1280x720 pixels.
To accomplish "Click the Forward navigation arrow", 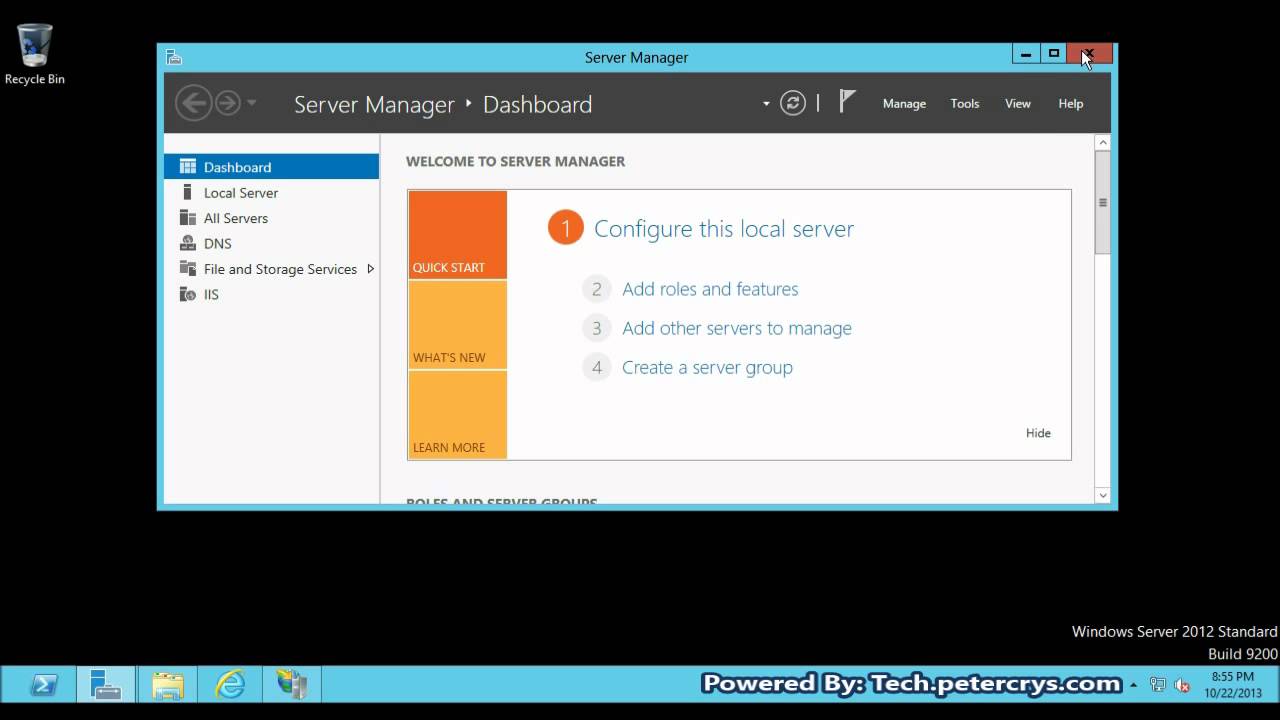I will [228, 103].
